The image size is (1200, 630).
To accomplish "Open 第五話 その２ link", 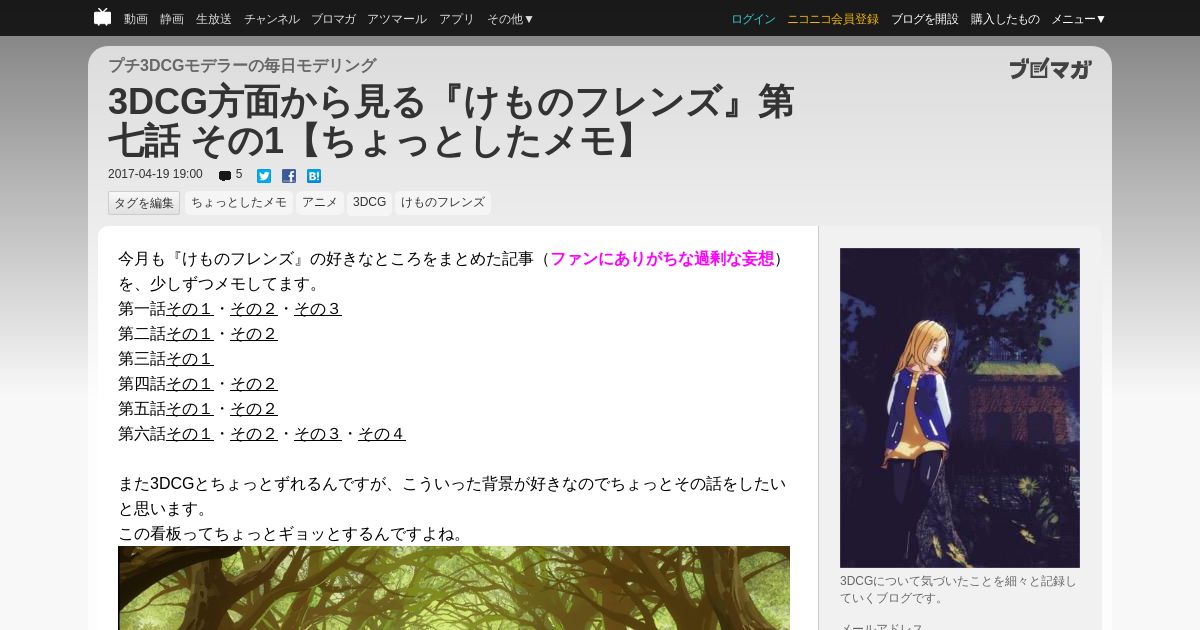I will pos(254,409).
